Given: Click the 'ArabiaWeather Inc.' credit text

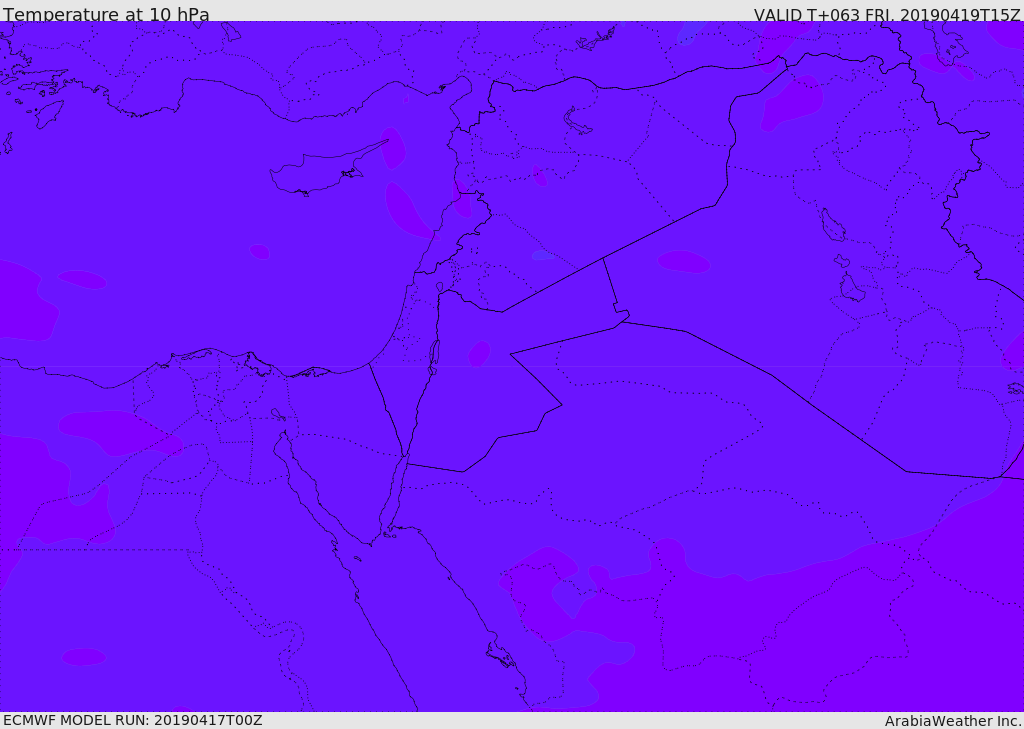Looking at the screenshot, I should [x=954, y=721].
